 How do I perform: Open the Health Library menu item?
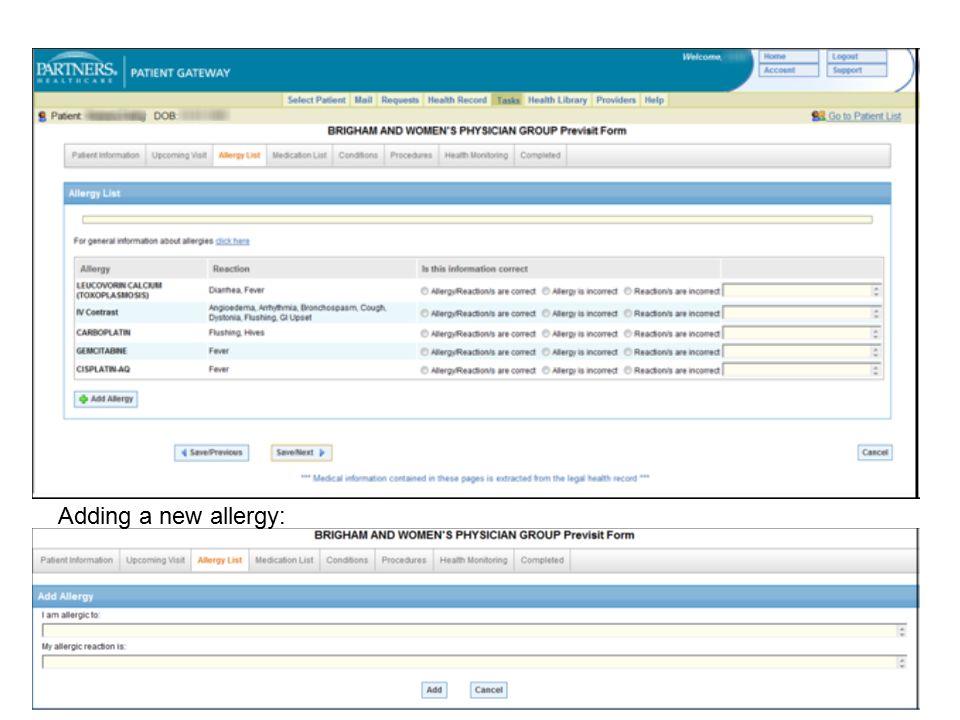point(557,100)
